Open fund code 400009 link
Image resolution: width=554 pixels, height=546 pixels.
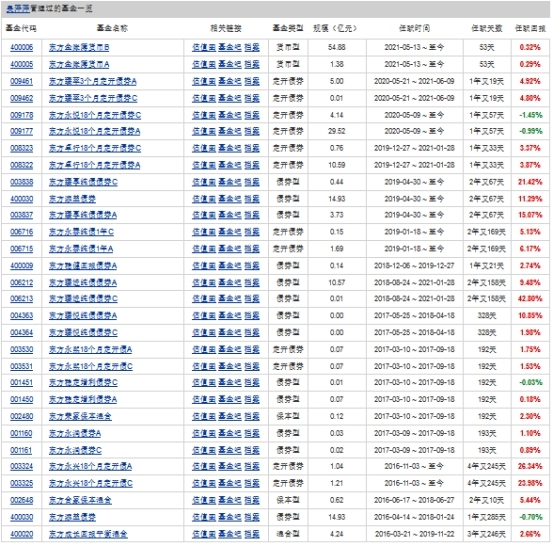click(x=22, y=266)
